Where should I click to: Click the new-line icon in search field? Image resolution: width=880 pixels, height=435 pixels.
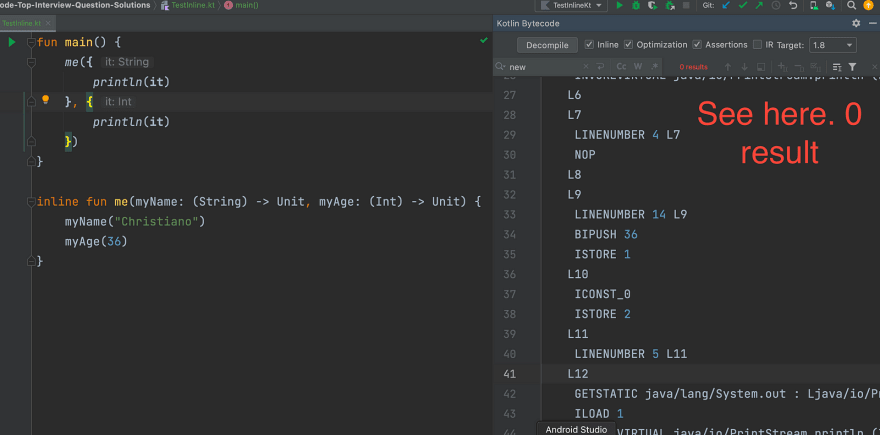coord(600,67)
